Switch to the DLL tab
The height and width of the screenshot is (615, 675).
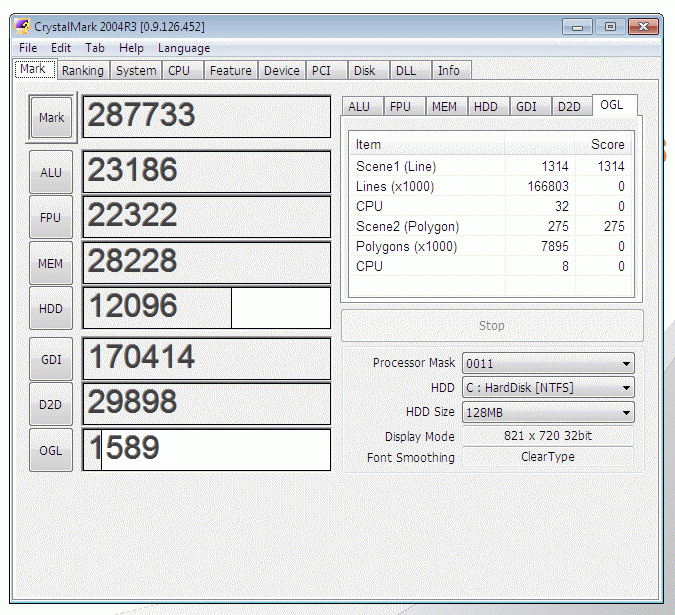click(411, 71)
